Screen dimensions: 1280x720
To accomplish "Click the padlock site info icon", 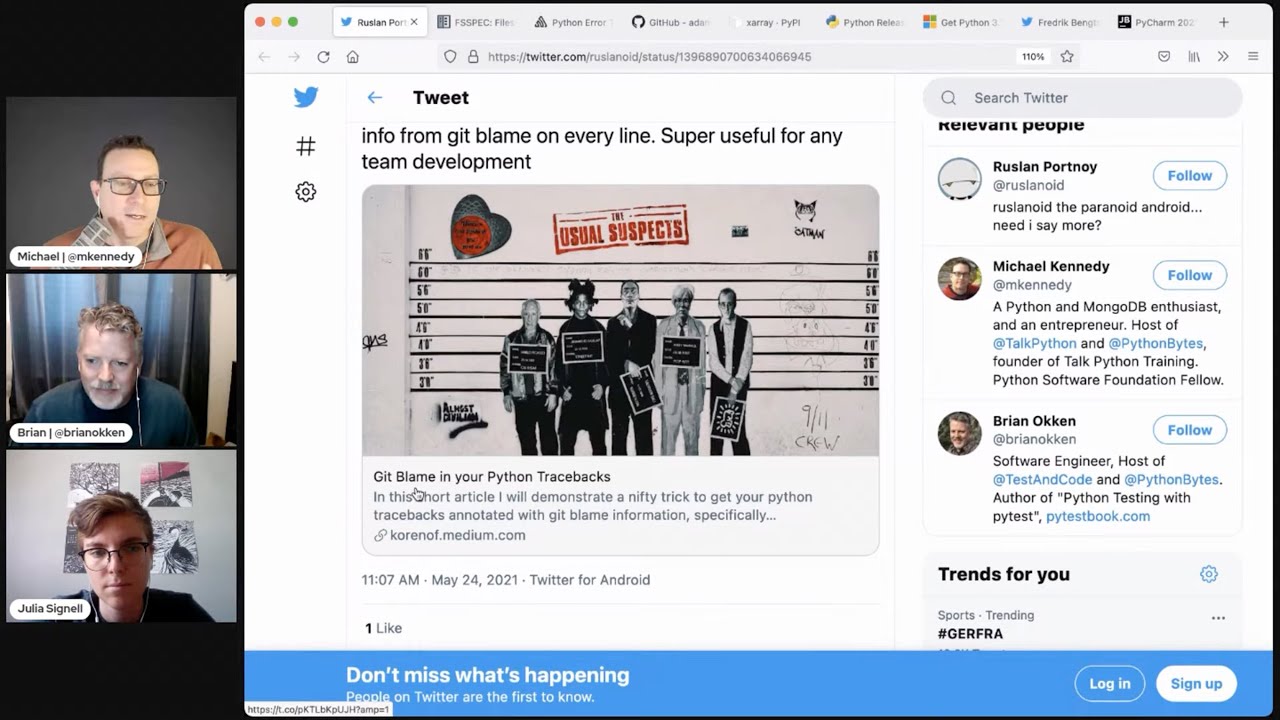I will (x=473, y=57).
